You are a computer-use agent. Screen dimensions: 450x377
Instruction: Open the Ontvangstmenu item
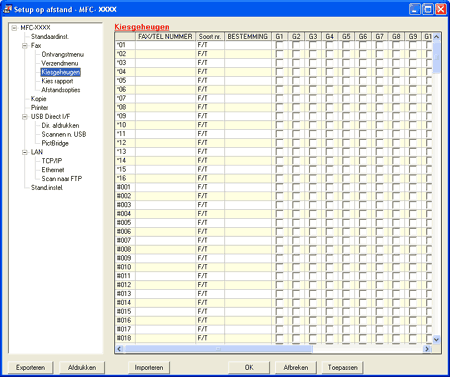pyautogui.click(x=62, y=54)
